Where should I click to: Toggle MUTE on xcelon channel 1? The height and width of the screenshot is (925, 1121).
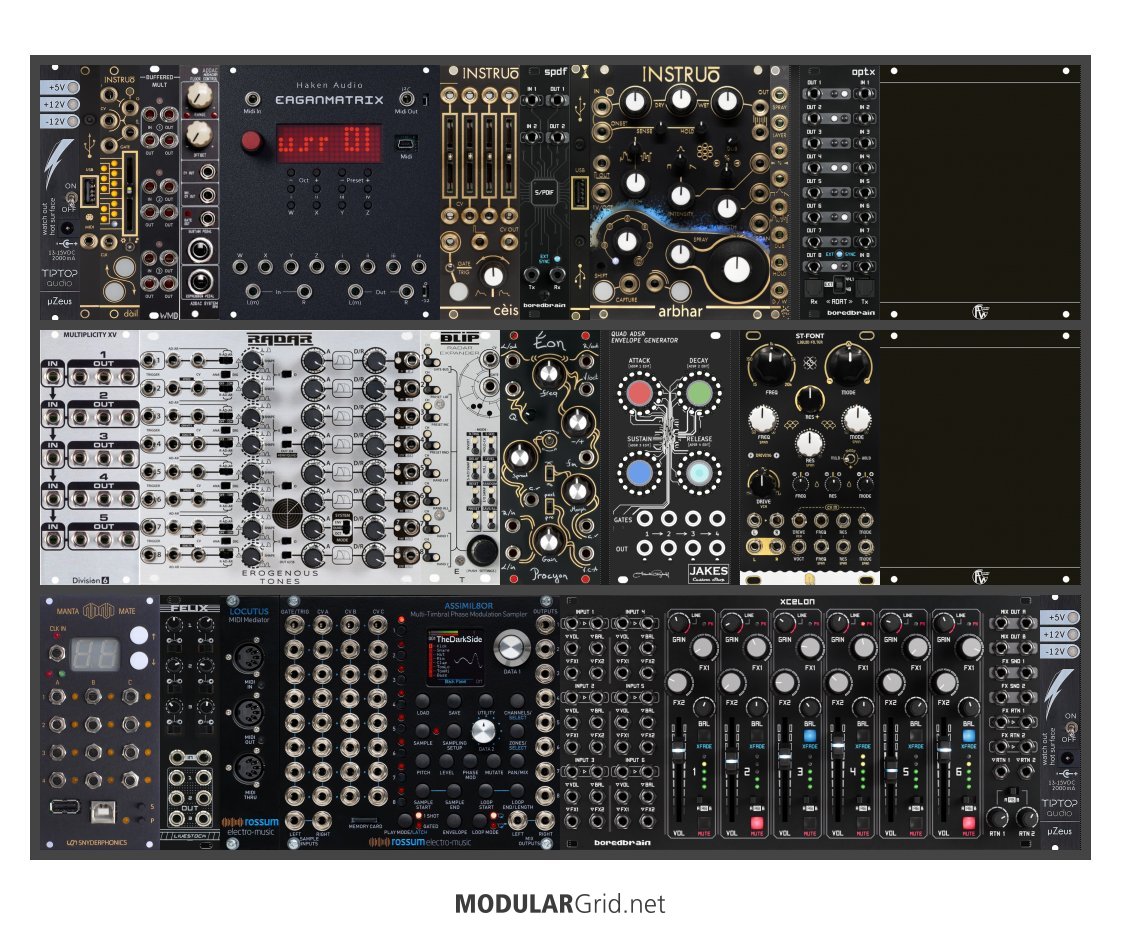703,823
